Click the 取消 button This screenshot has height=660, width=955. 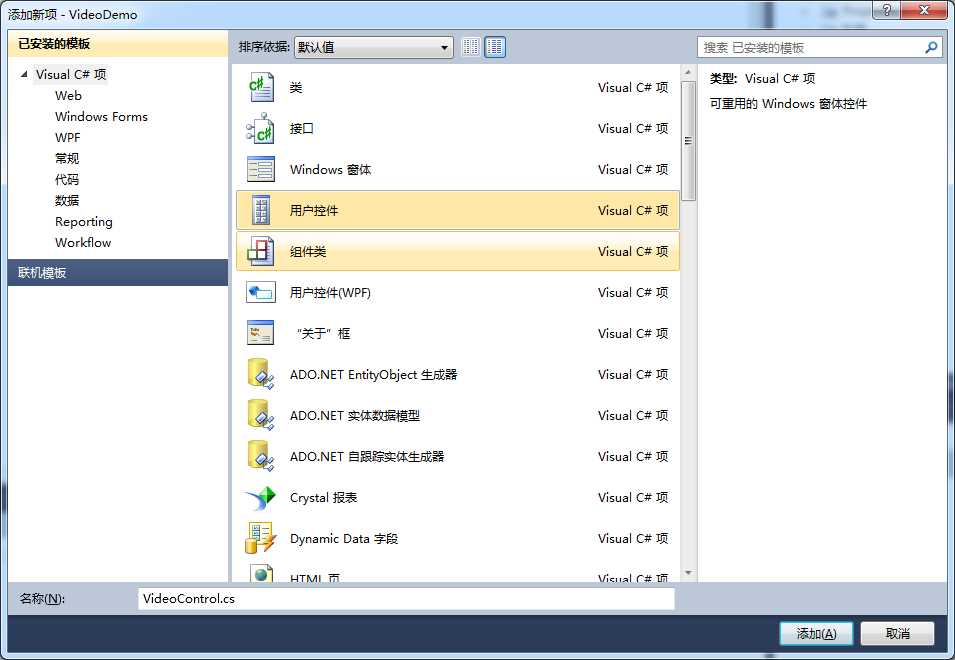tap(897, 634)
